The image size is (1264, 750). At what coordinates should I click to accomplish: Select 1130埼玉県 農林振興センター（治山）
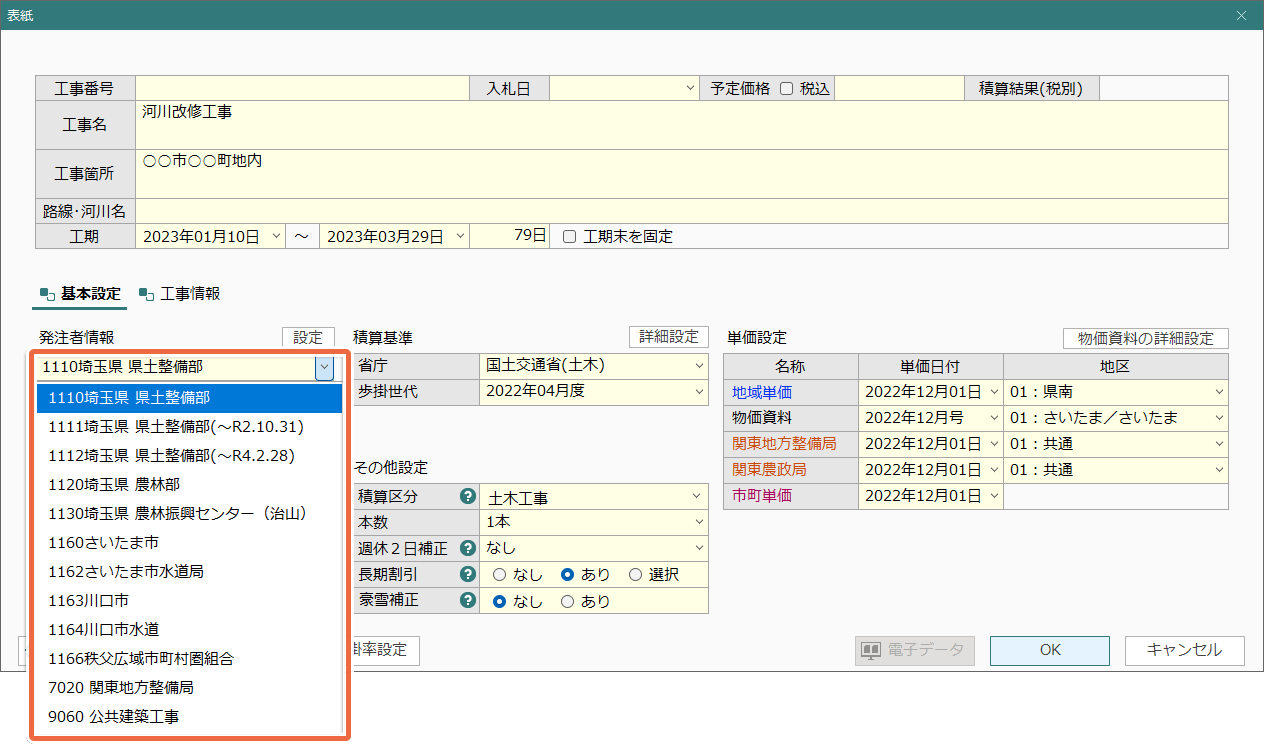click(189, 514)
